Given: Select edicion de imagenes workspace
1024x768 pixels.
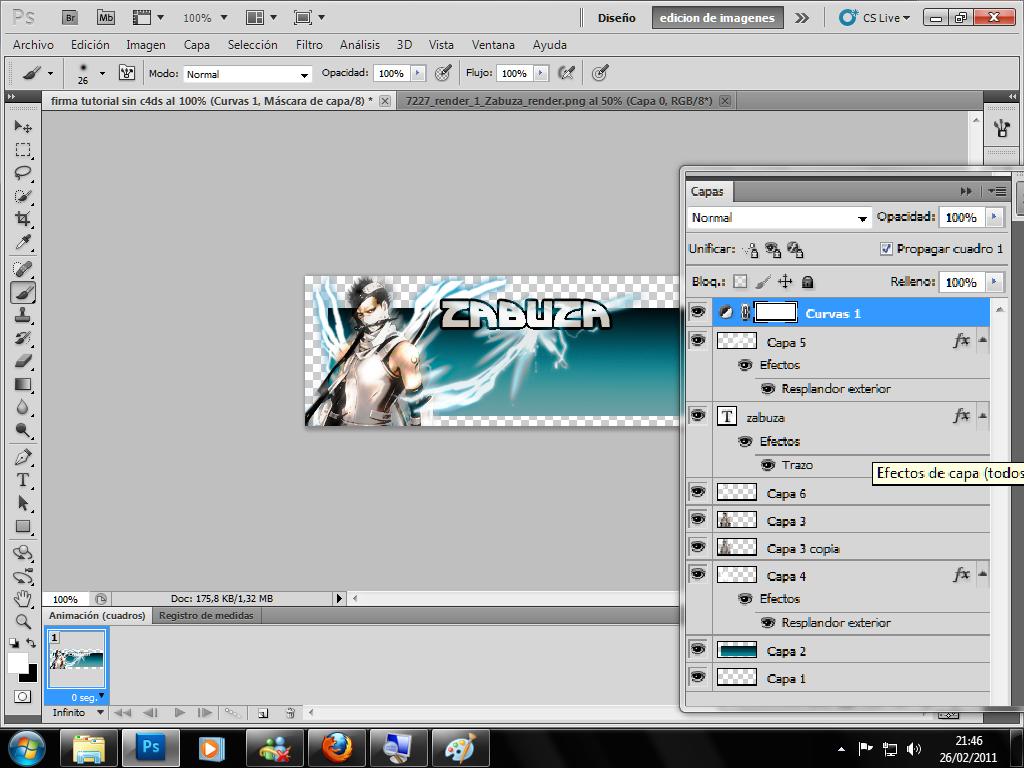Looking at the screenshot, I should [717, 18].
